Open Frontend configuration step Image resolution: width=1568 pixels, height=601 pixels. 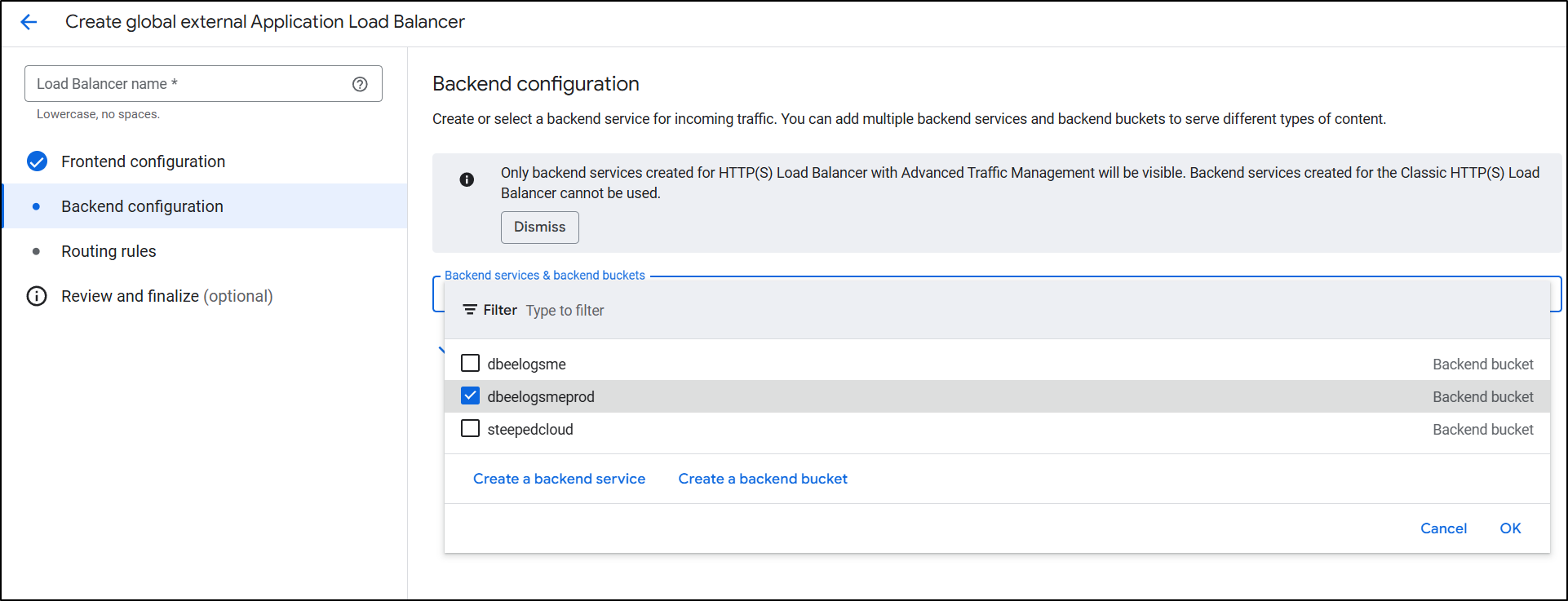[x=143, y=161]
